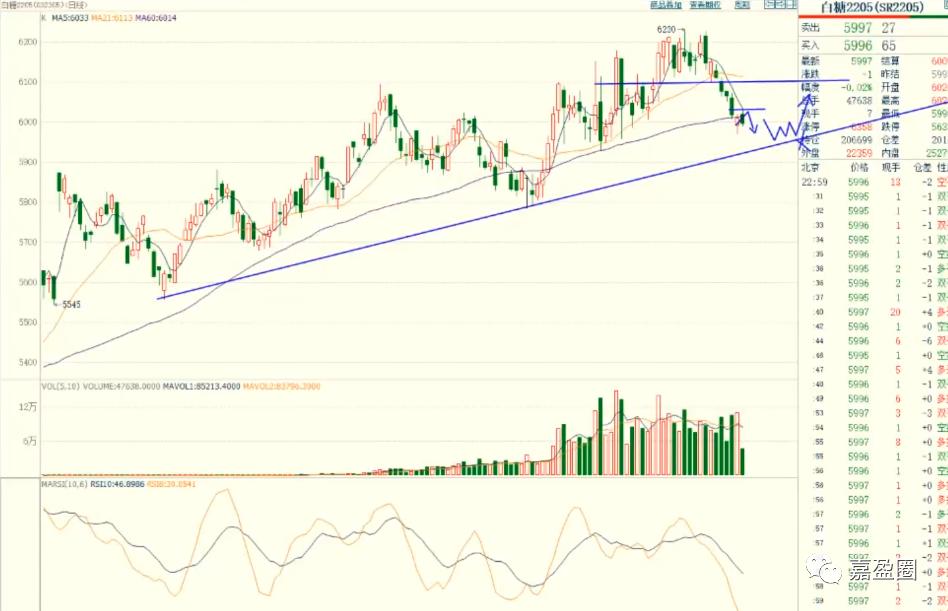
Task: Click the latest candlestick on the price chart
Action: (x=742, y=118)
